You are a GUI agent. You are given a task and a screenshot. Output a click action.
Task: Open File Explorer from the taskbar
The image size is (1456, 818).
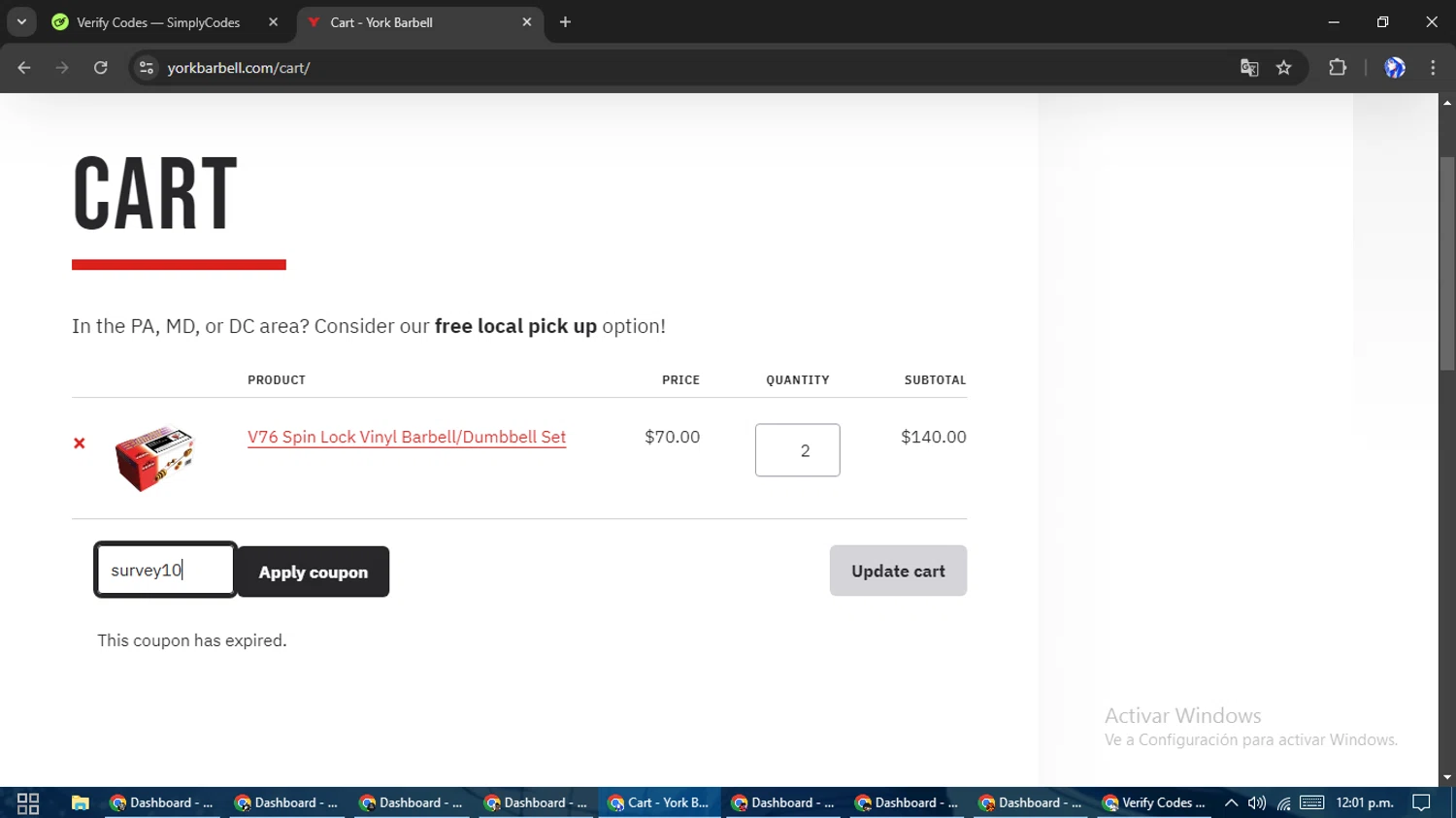81,802
